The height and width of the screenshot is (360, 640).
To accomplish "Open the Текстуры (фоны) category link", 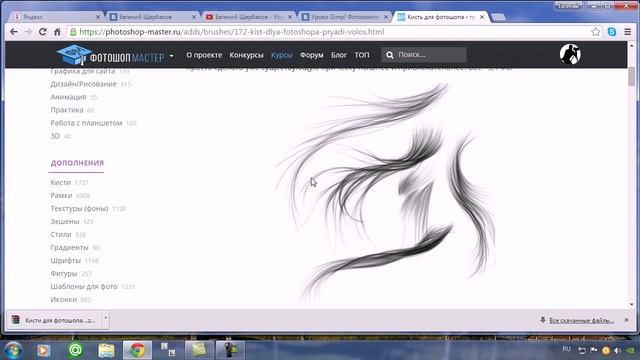I will point(79,209).
